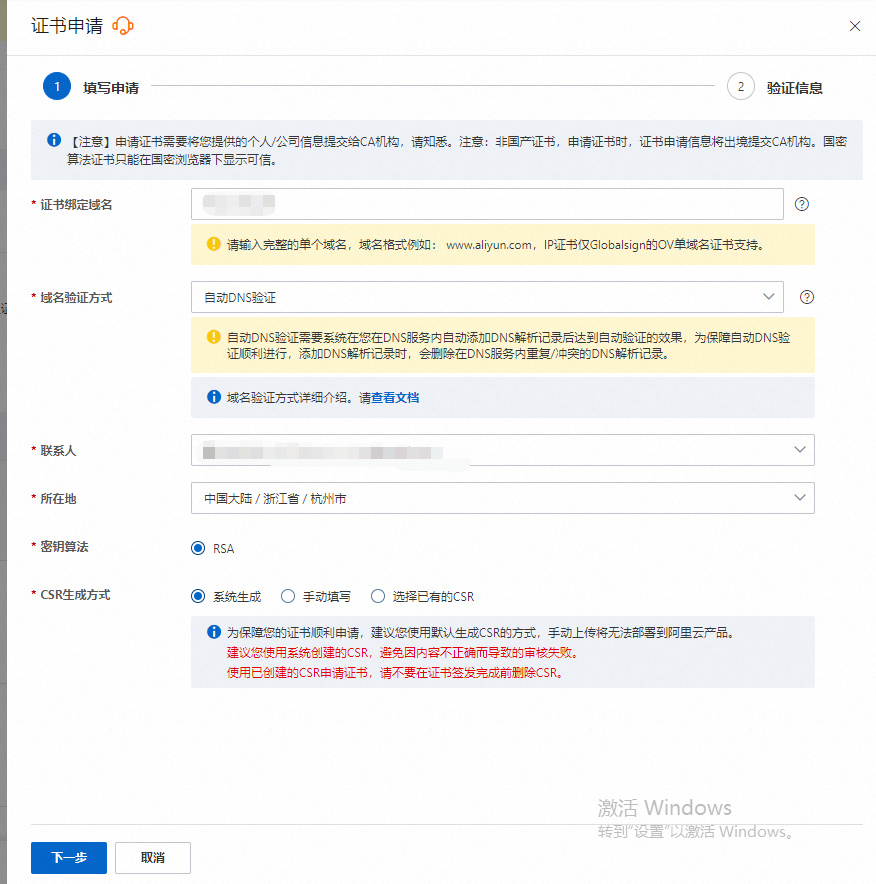Click help icon beside 证书绑定域名 field
The width and height of the screenshot is (876, 884).
(x=801, y=204)
